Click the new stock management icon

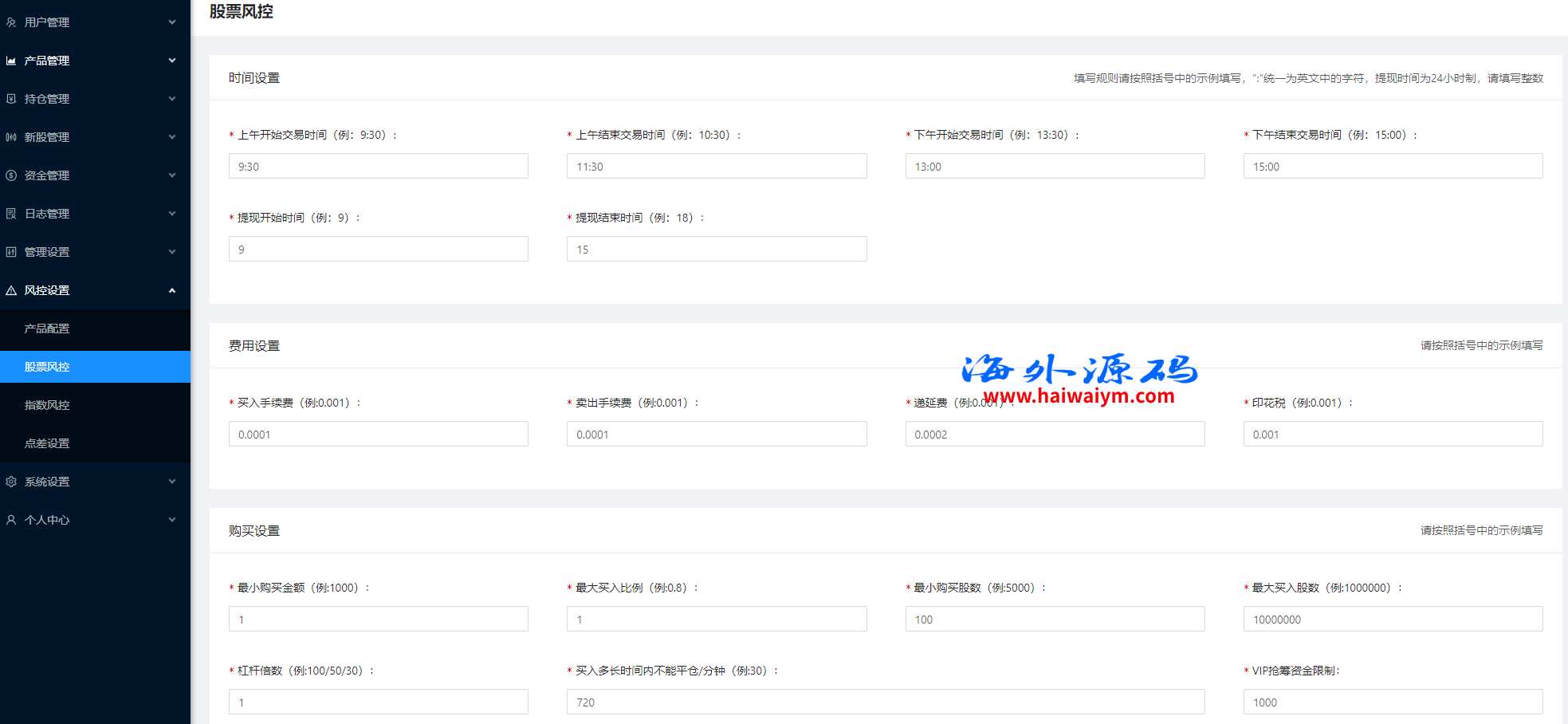coord(11,137)
